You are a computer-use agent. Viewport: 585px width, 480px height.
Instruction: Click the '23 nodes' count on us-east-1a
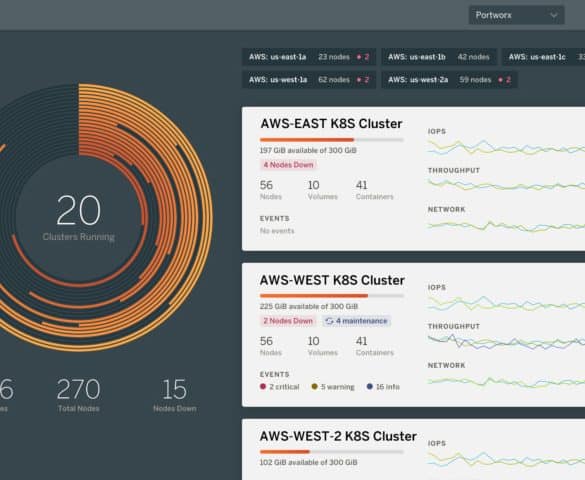coord(334,57)
